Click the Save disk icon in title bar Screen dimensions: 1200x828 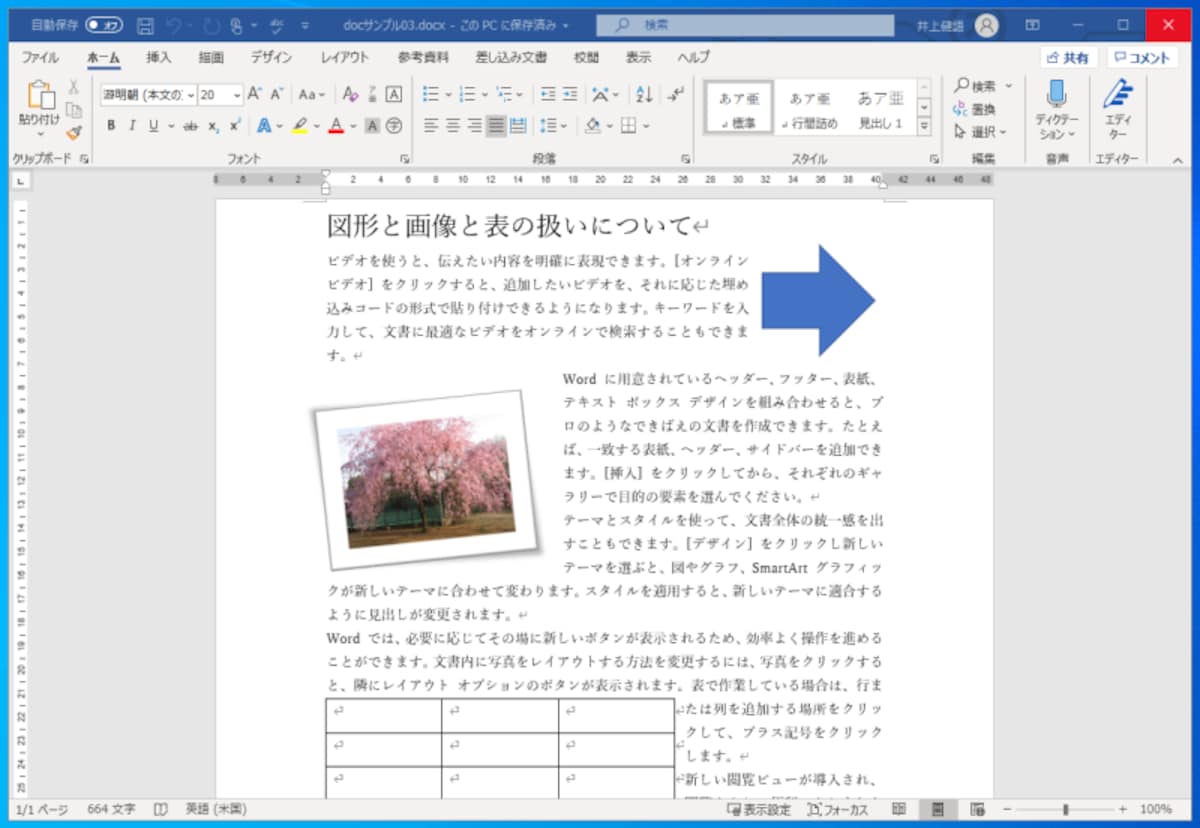tap(145, 24)
